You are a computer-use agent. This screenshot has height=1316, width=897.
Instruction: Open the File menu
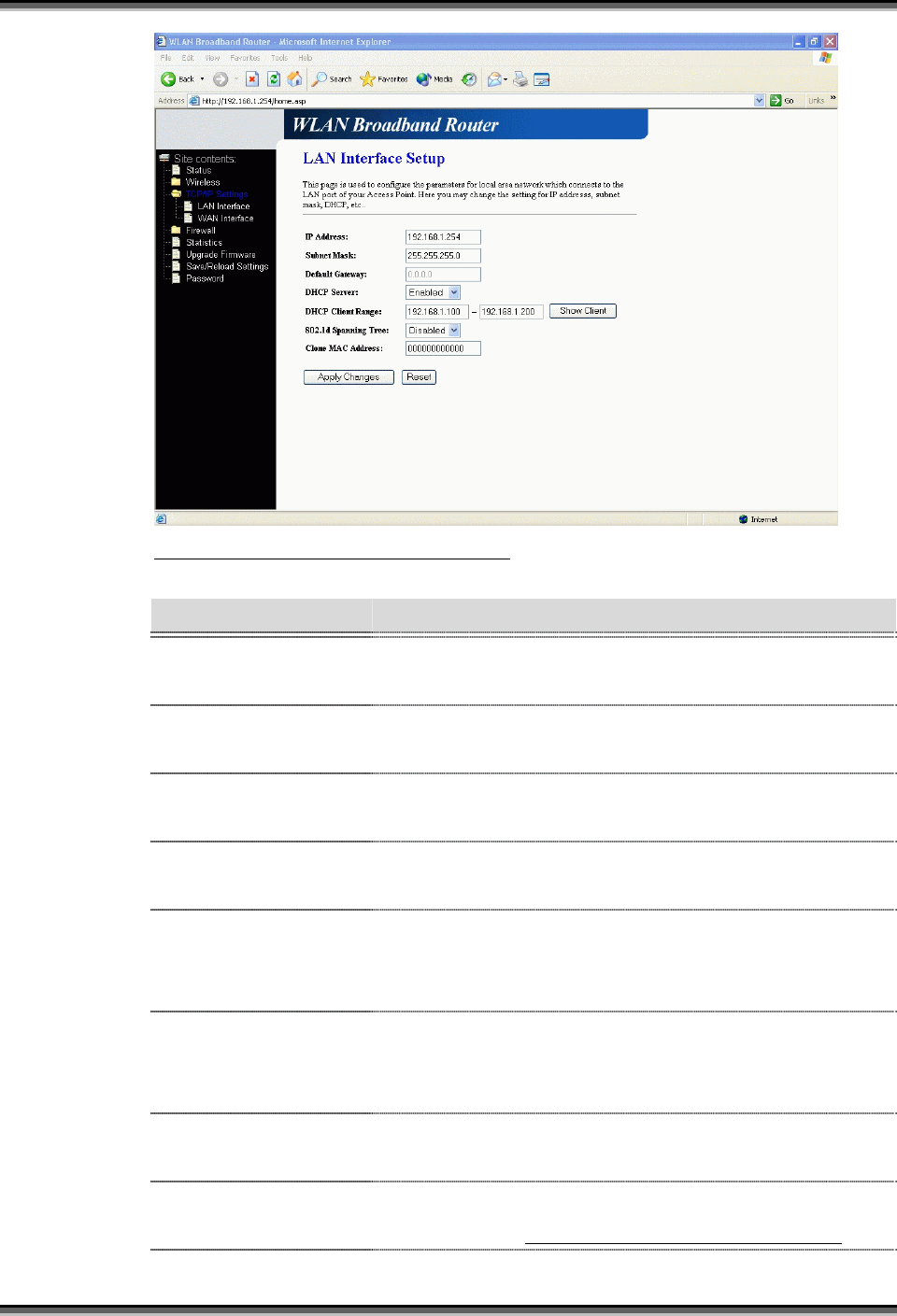166,58
